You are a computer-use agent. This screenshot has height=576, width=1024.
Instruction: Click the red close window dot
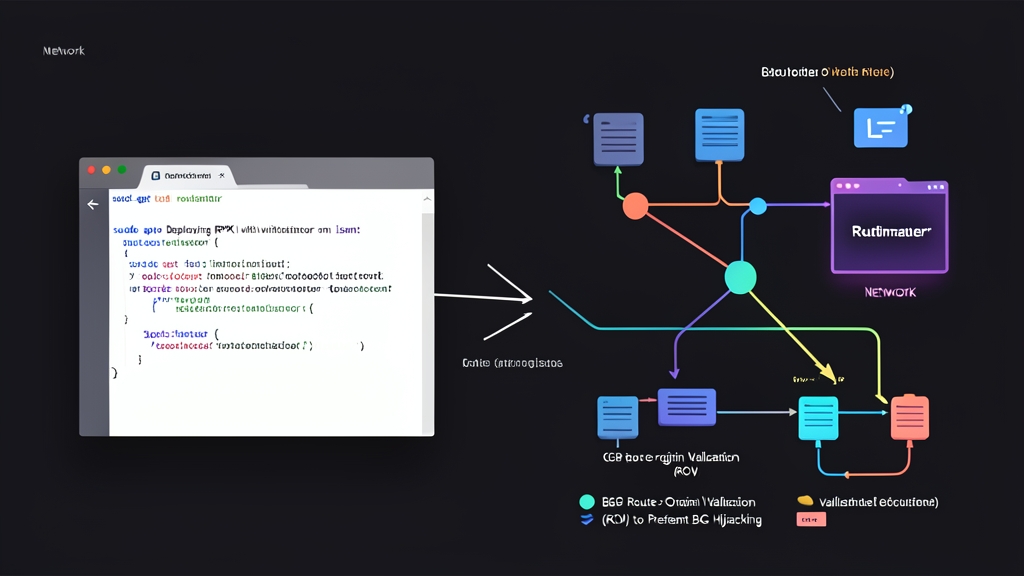point(91,170)
